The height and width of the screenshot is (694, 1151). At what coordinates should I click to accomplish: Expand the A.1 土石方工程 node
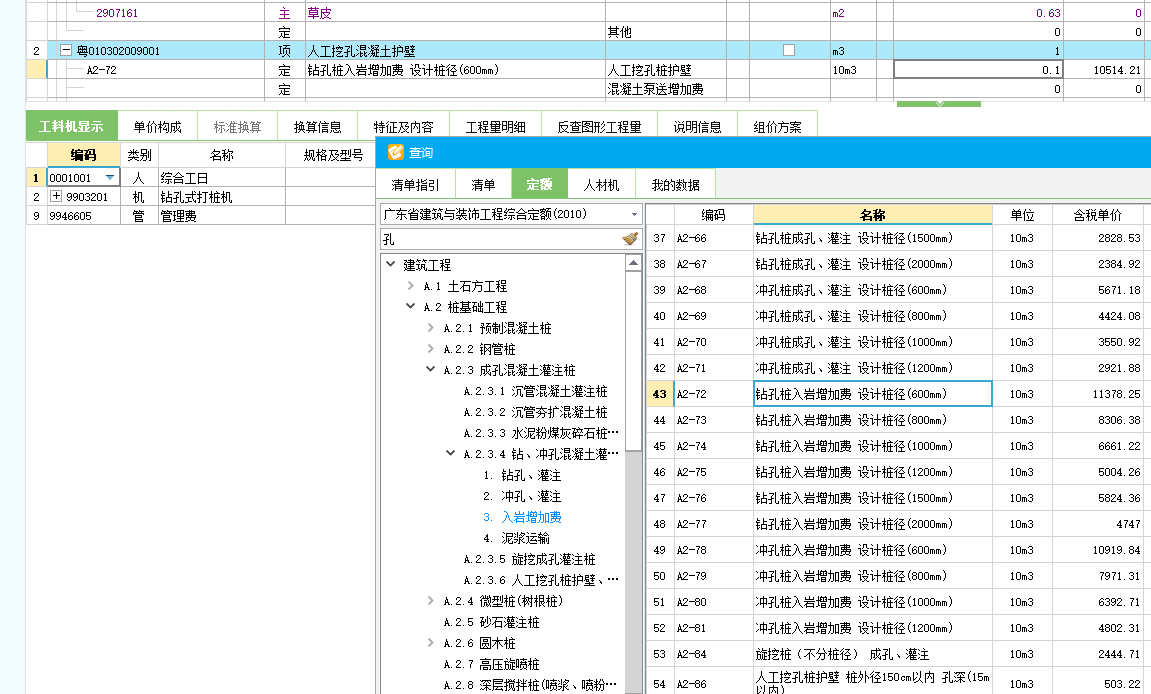coord(410,286)
